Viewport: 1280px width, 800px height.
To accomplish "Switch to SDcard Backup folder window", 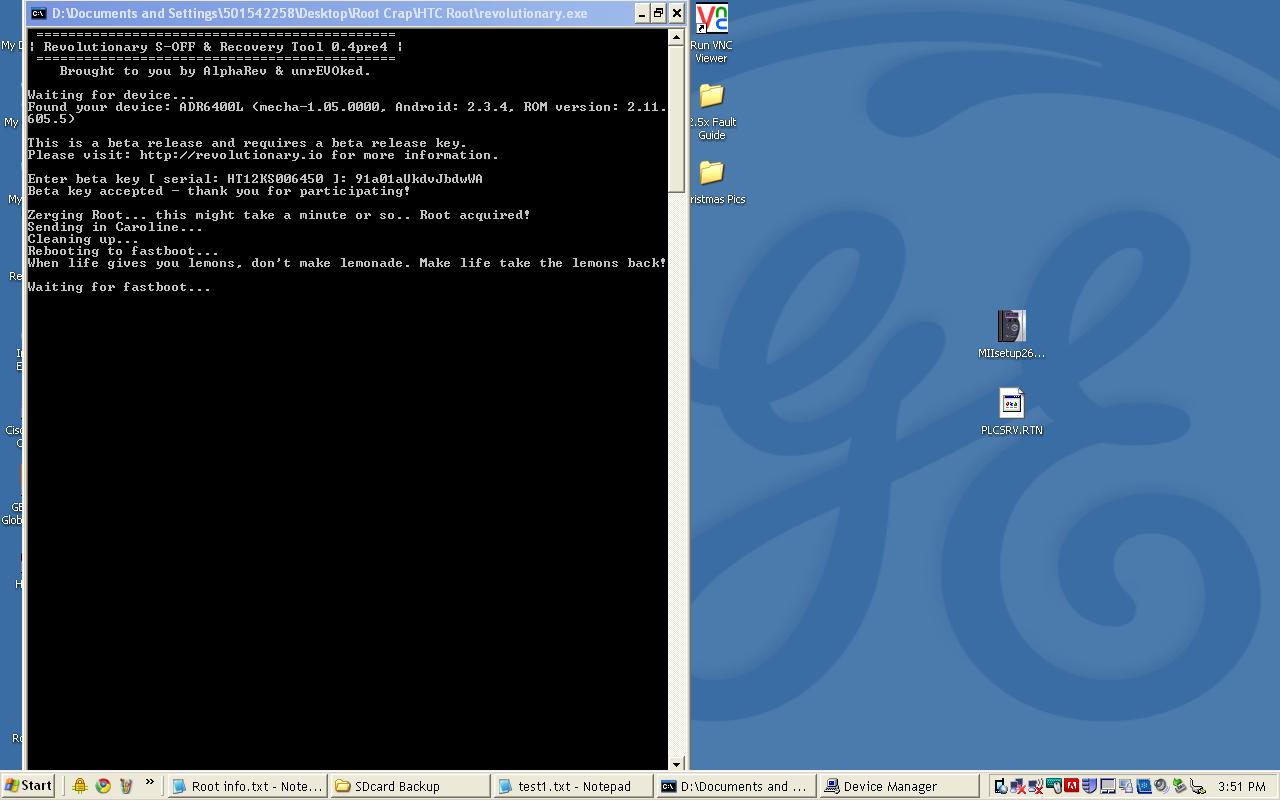I will 409,786.
